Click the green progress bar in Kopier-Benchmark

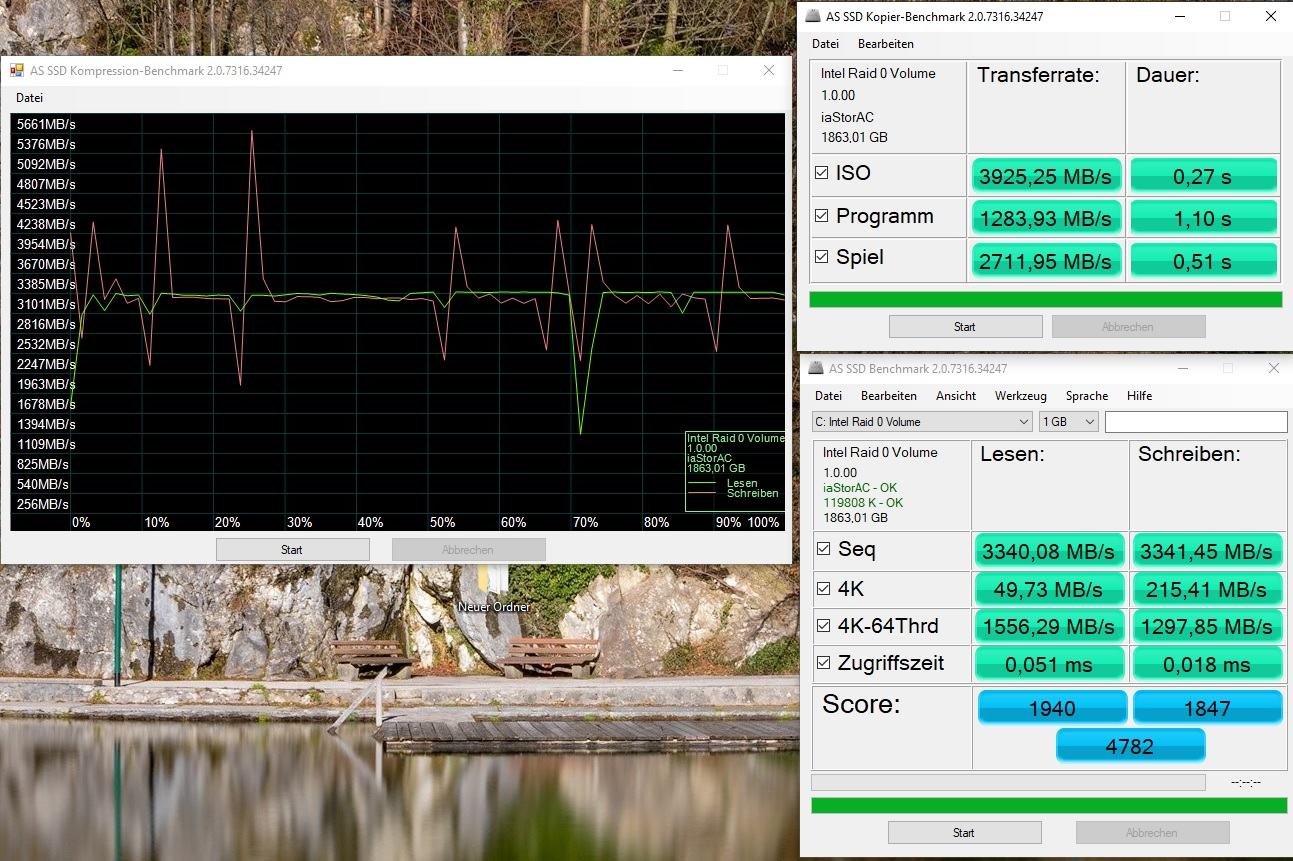pos(1046,299)
